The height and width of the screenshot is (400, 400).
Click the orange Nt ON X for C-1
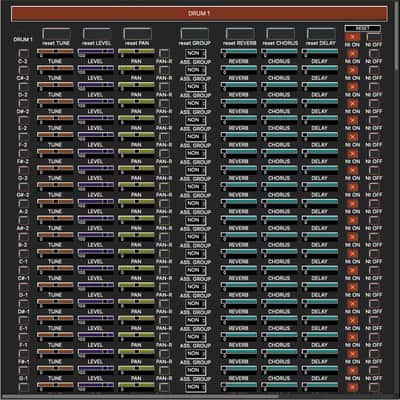pos(352,254)
